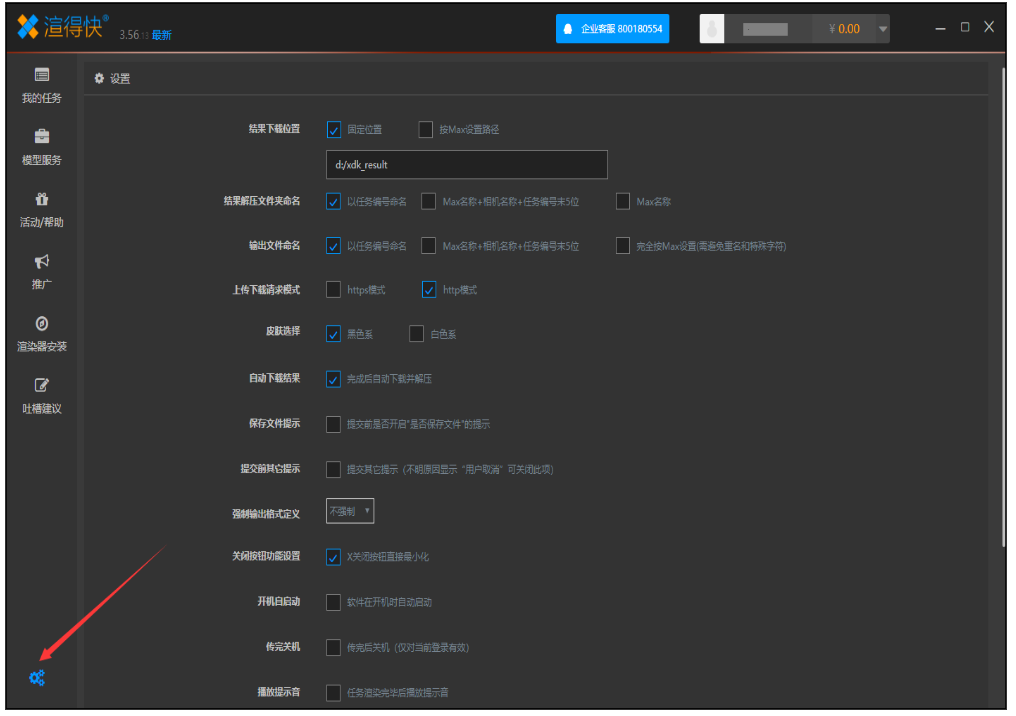Enable the https mode checkbox

pos(334,290)
